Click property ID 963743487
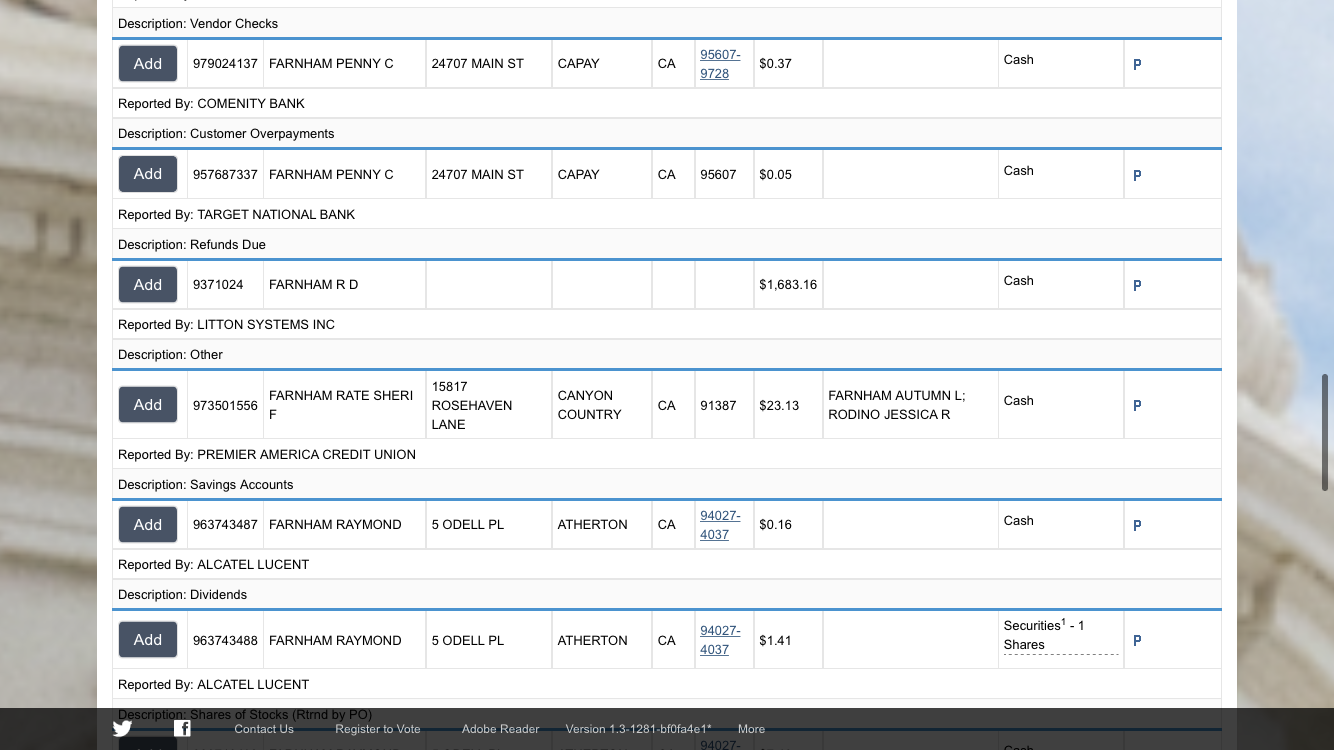 tap(225, 525)
